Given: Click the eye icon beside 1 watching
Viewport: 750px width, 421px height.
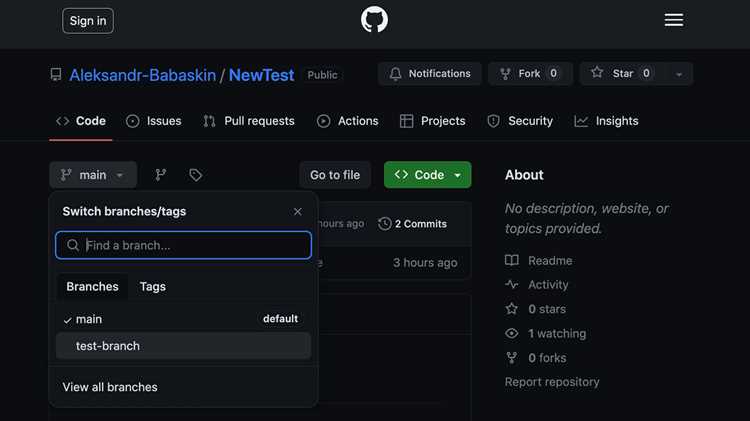Looking at the screenshot, I should tap(512, 333).
